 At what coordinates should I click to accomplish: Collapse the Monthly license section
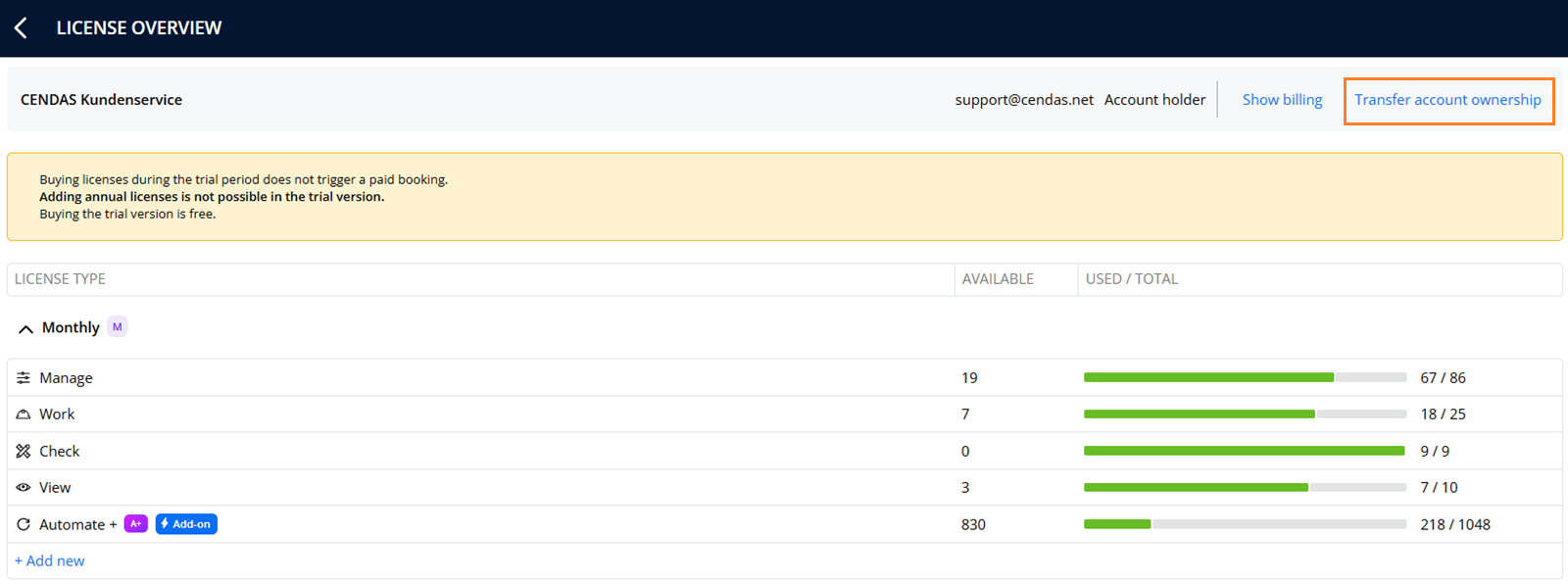pyautogui.click(x=25, y=328)
